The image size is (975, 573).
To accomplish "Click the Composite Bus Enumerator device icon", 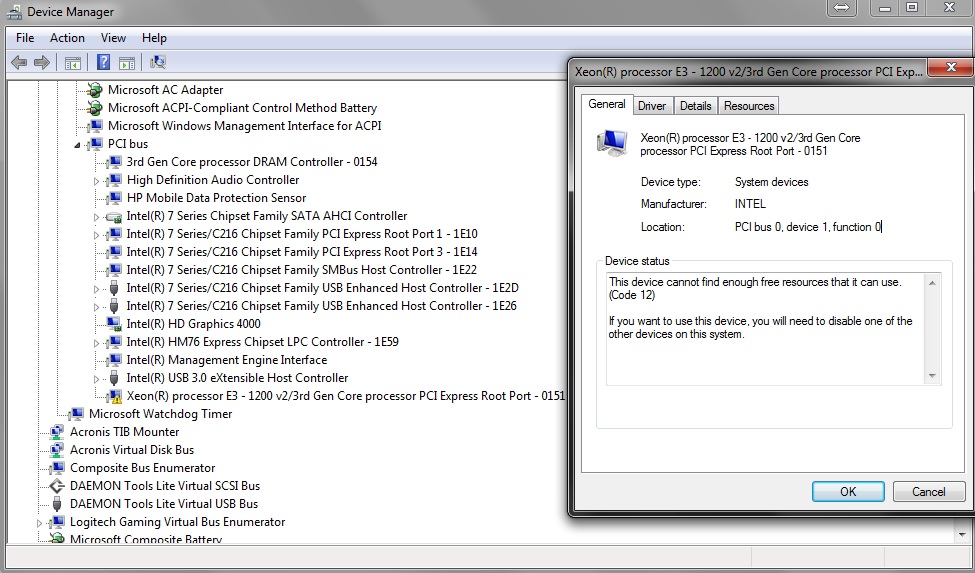I will tap(57, 468).
